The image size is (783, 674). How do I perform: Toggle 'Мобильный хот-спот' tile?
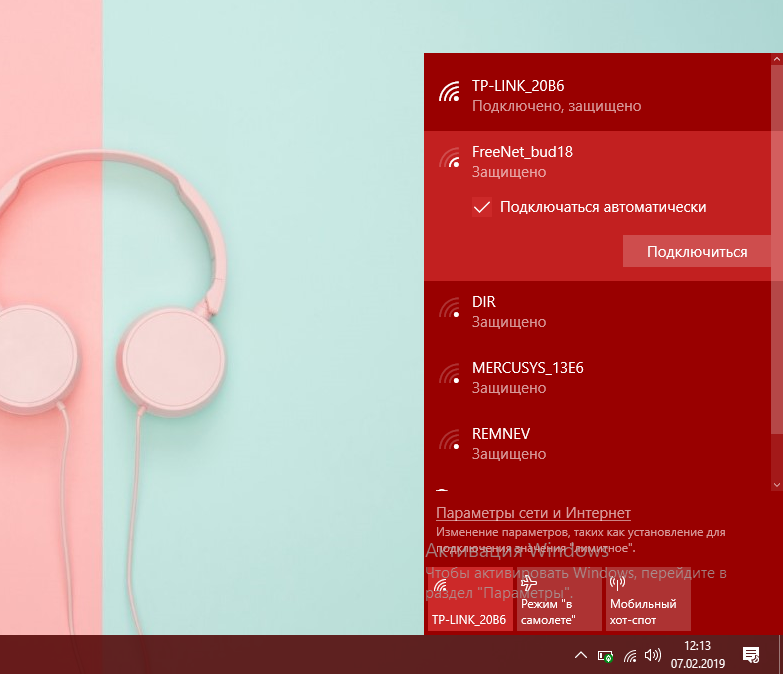coord(648,599)
